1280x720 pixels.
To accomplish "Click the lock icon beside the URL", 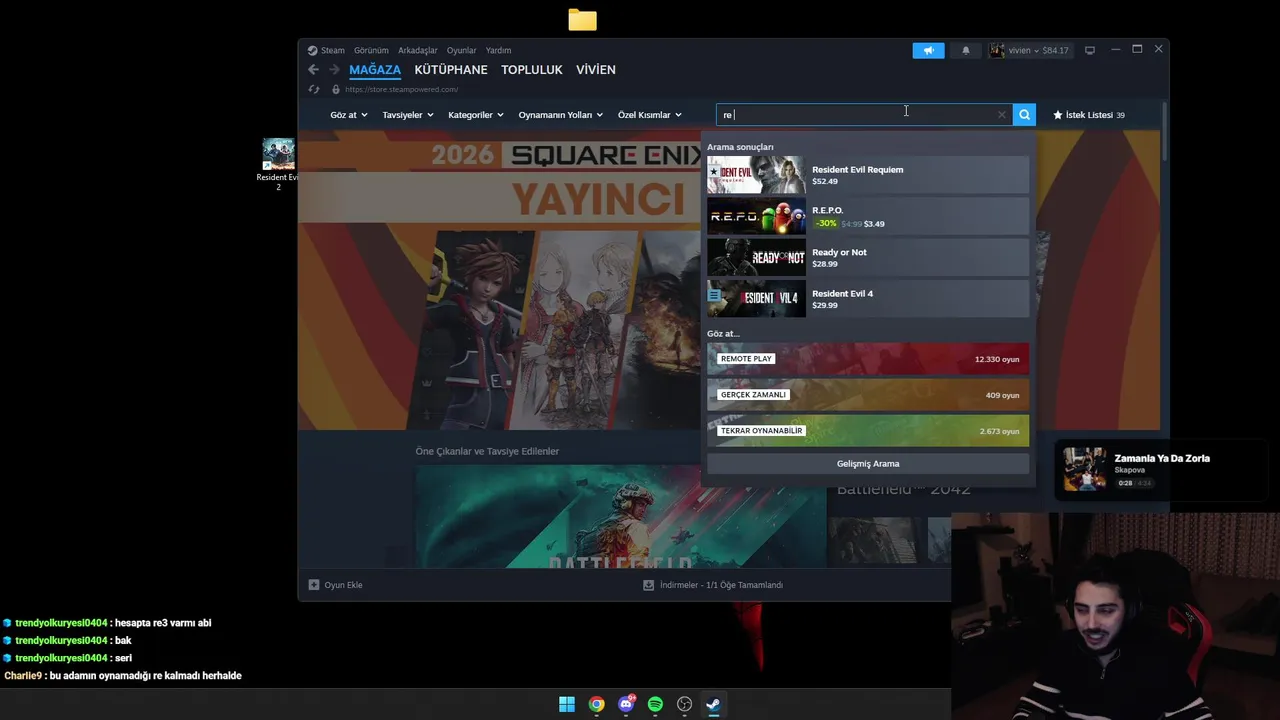I will click(336, 89).
